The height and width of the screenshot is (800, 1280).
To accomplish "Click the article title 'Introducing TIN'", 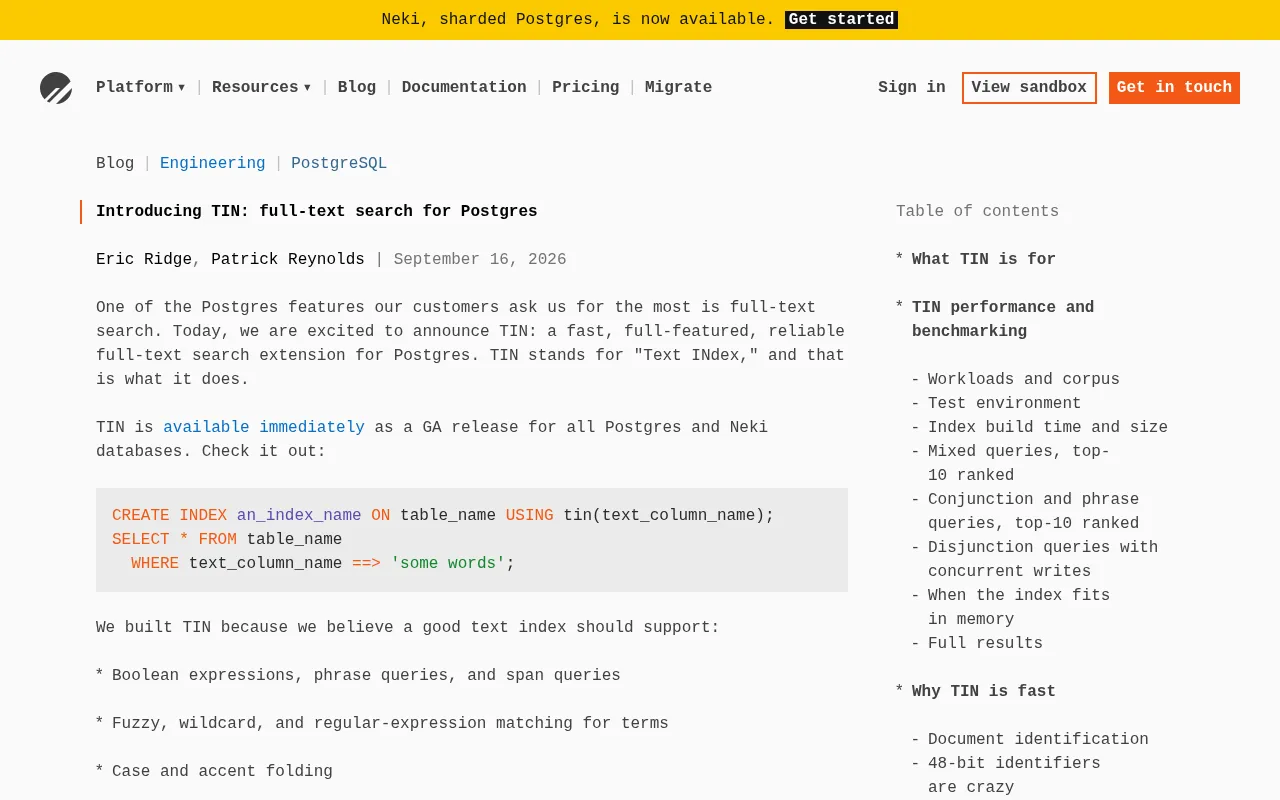I will 317,211.
